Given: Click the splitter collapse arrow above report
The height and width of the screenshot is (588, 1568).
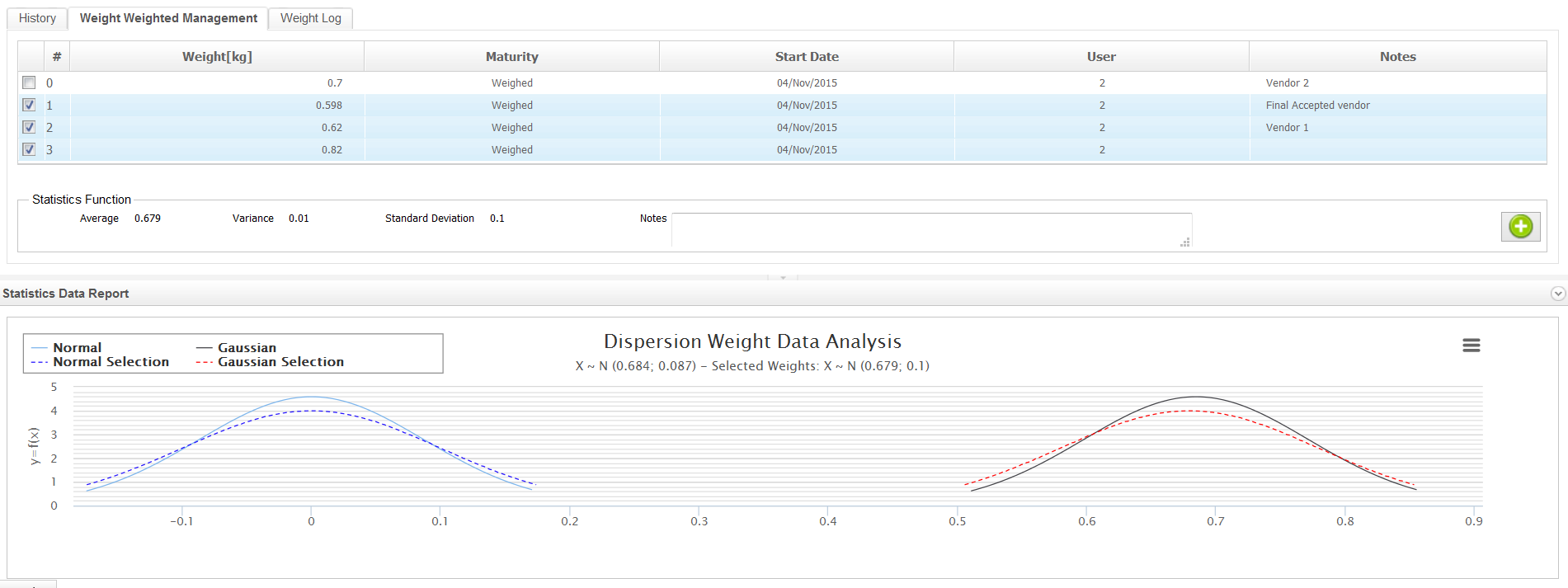Looking at the screenshot, I should [783, 278].
